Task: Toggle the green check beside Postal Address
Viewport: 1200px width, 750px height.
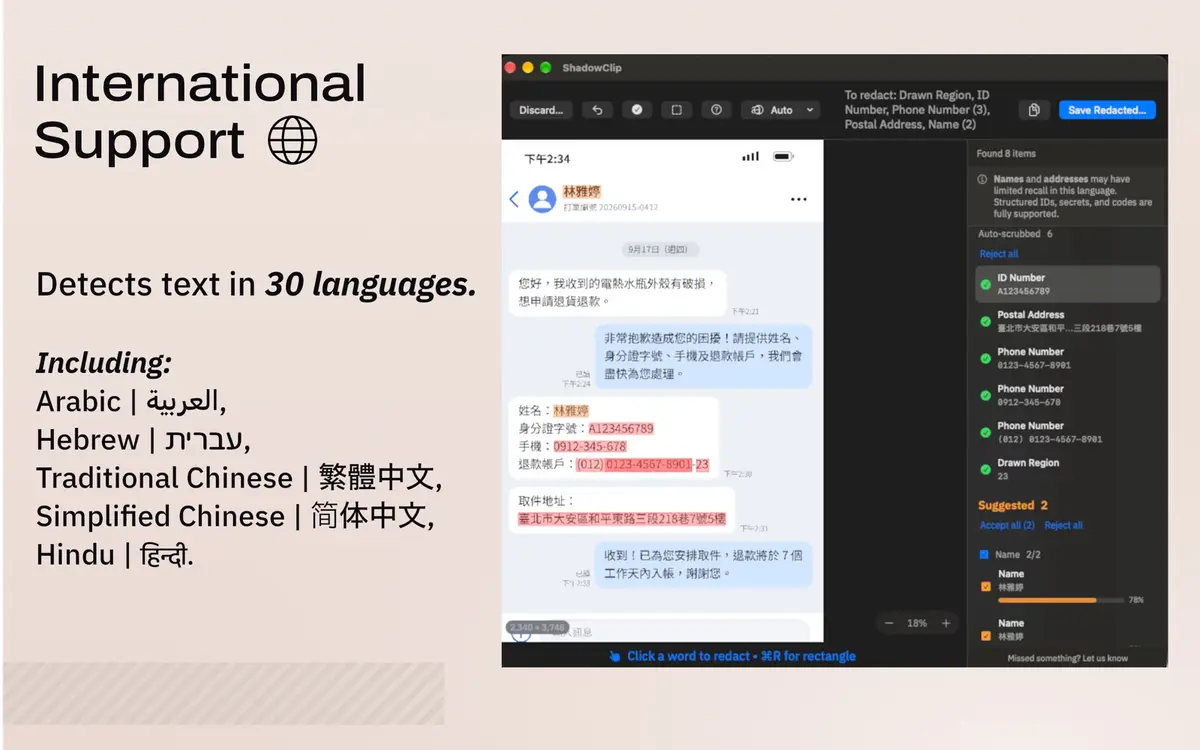Action: tap(986, 321)
